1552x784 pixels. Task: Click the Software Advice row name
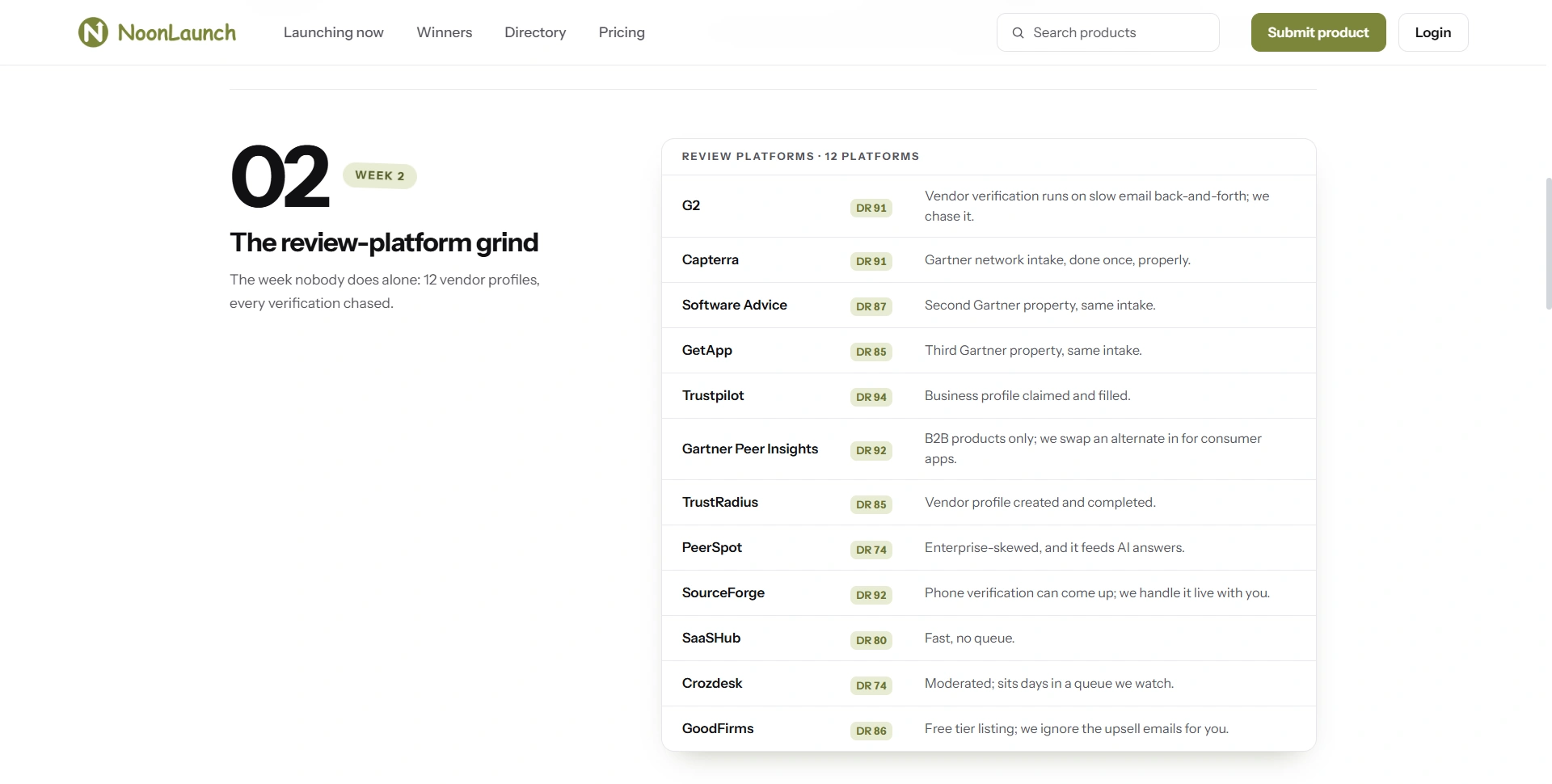tap(735, 305)
